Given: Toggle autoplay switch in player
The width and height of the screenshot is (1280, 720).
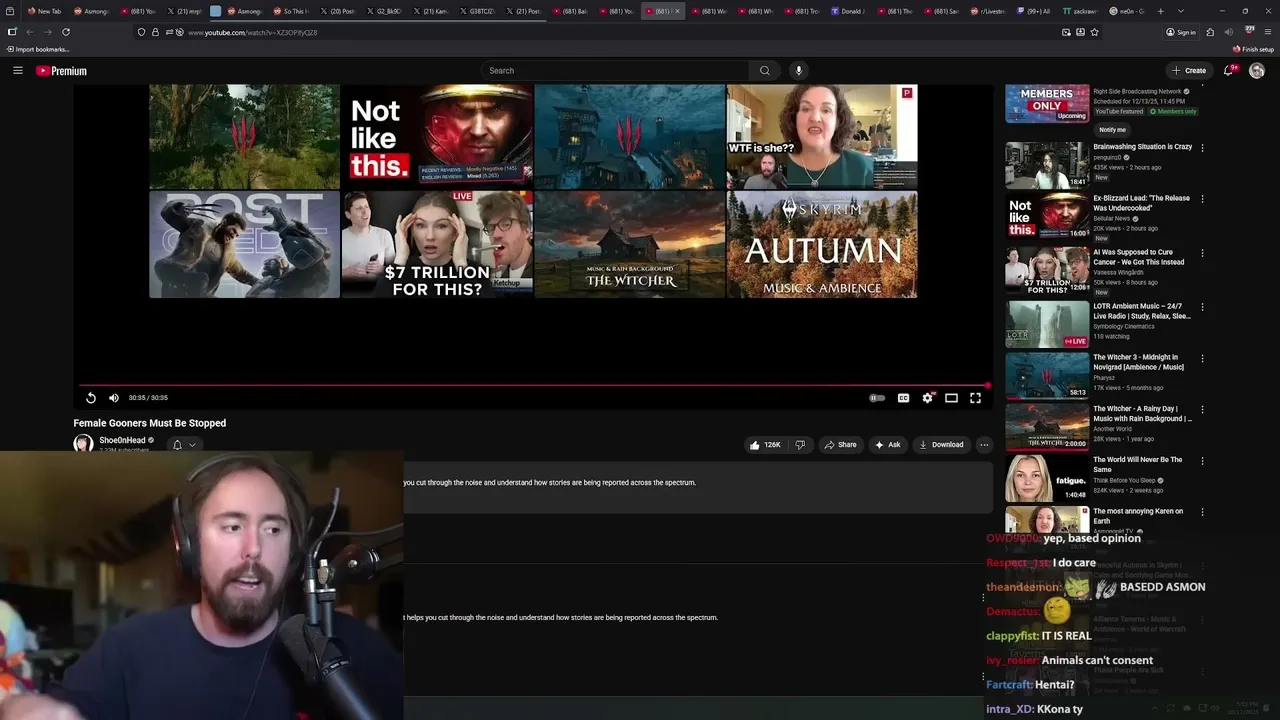Looking at the screenshot, I should 877,398.
